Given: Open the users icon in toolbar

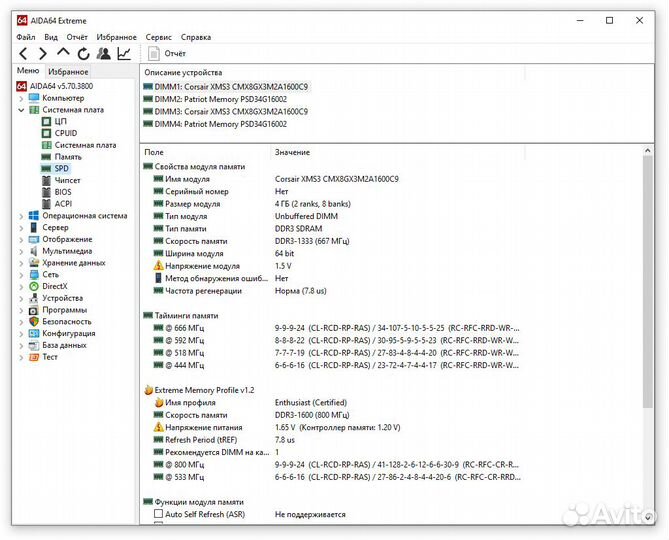Looking at the screenshot, I should pos(103,53).
